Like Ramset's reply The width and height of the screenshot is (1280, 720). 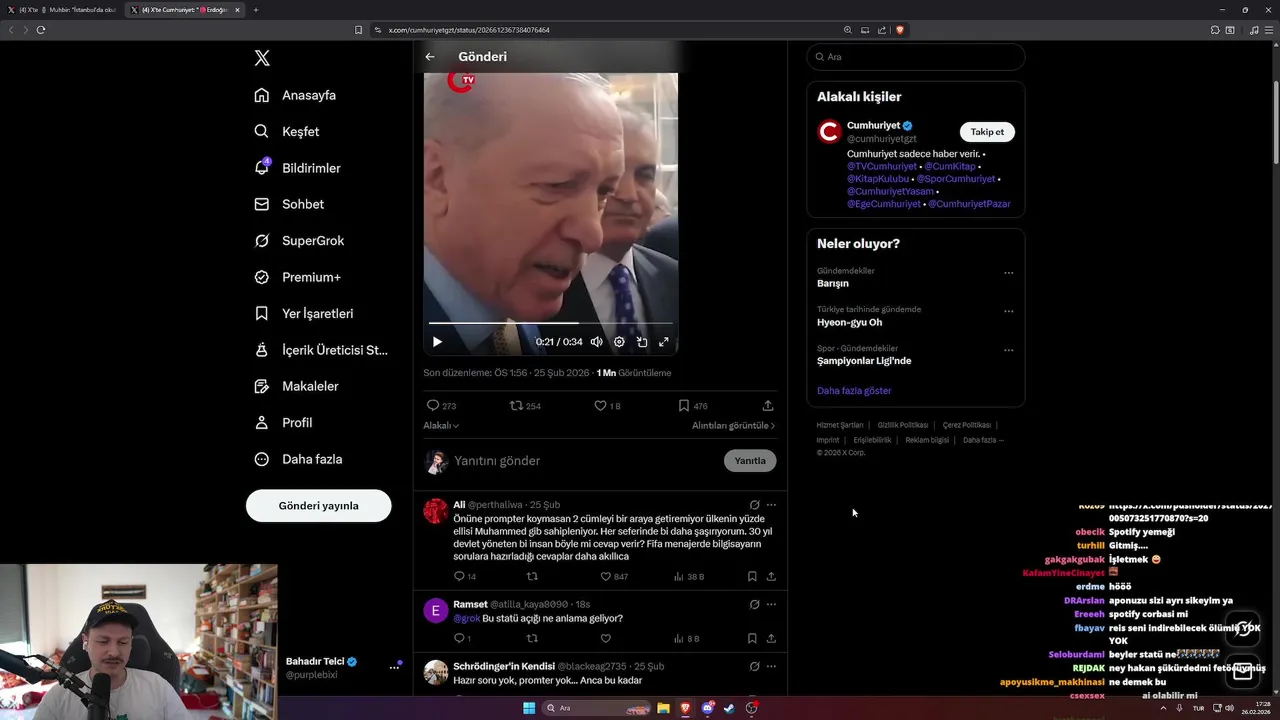coord(605,638)
